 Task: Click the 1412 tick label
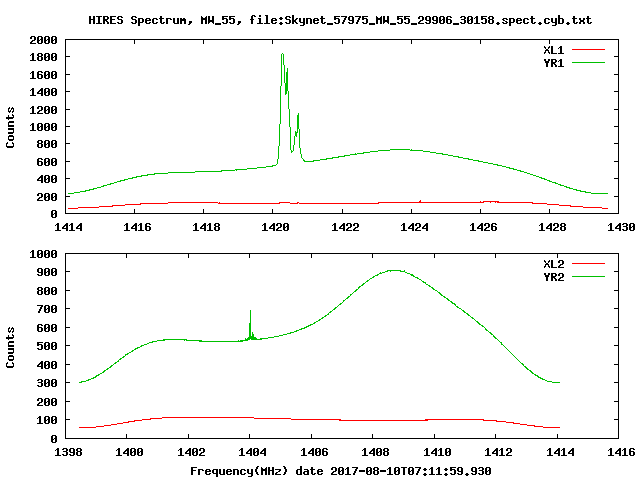pos(498,452)
